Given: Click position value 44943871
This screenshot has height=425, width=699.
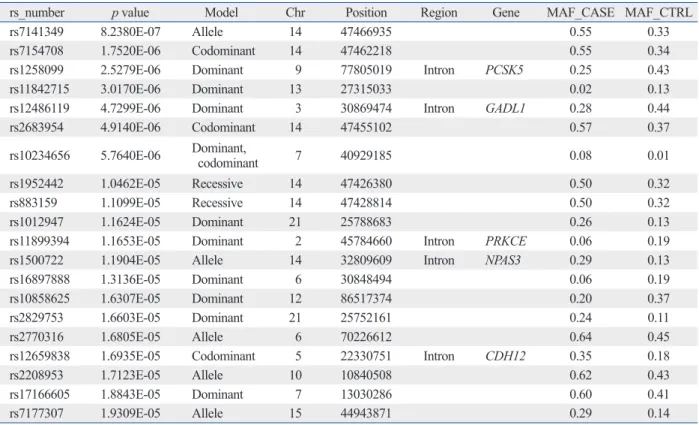Looking at the screenshot, I should [366, 414].
